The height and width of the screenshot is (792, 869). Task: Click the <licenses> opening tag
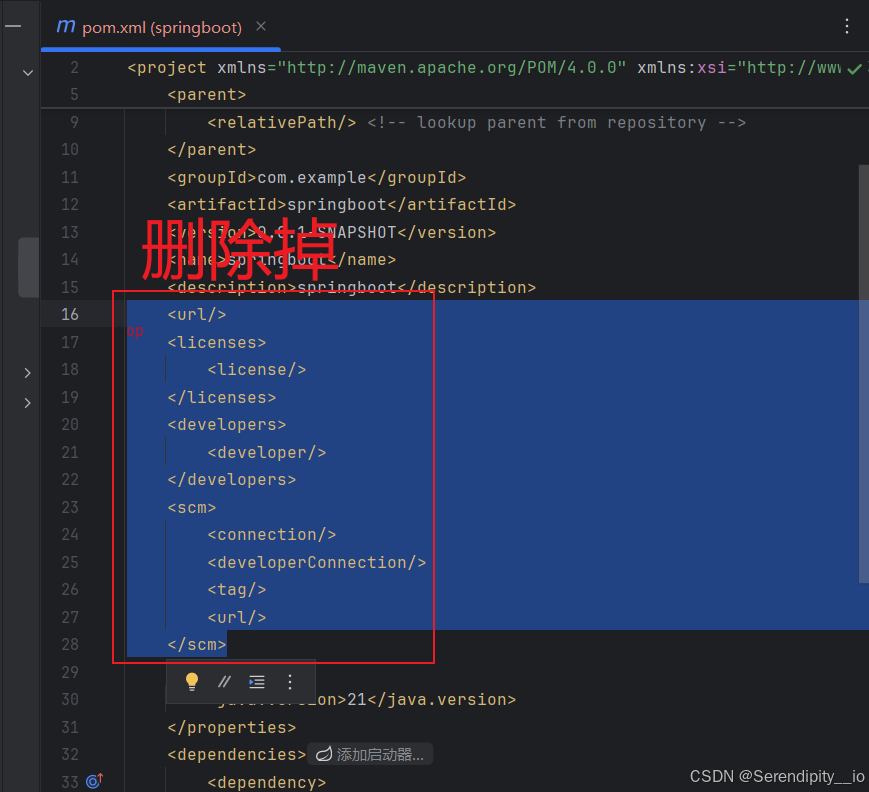(x=217, y=343)
